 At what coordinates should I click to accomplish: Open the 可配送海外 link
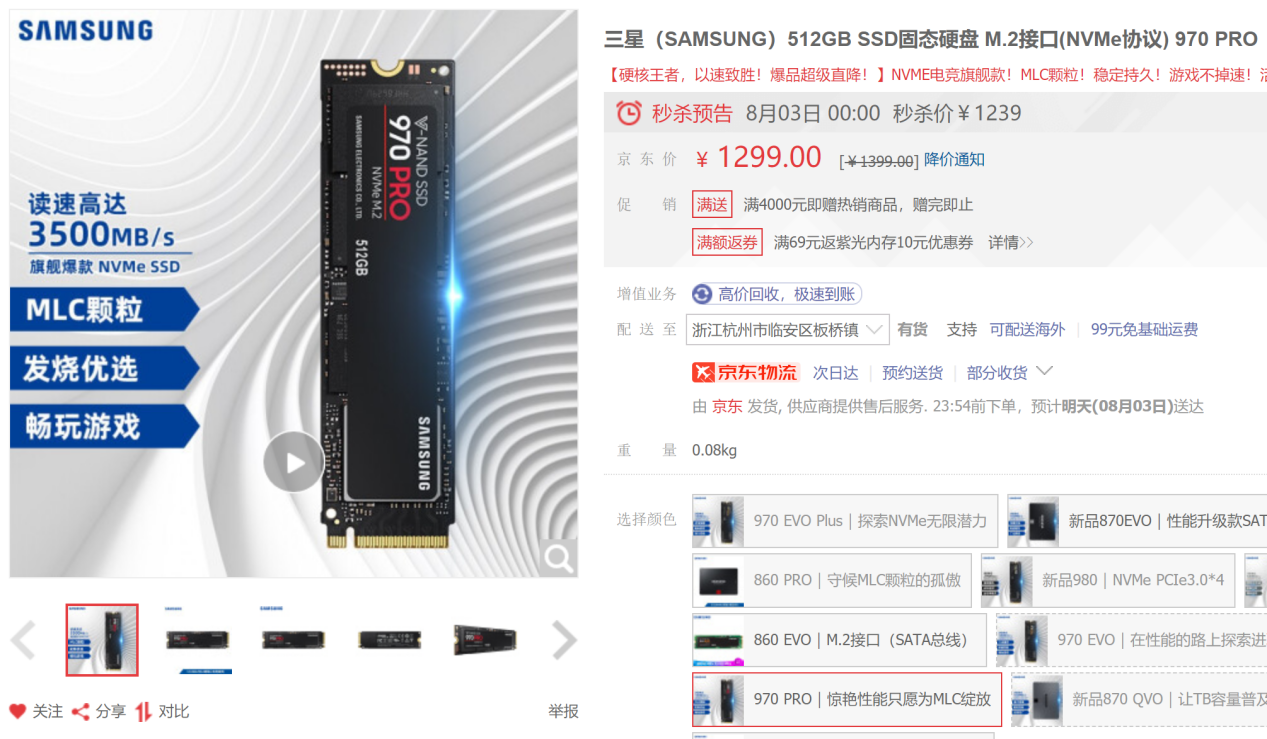coord(1027,329)
